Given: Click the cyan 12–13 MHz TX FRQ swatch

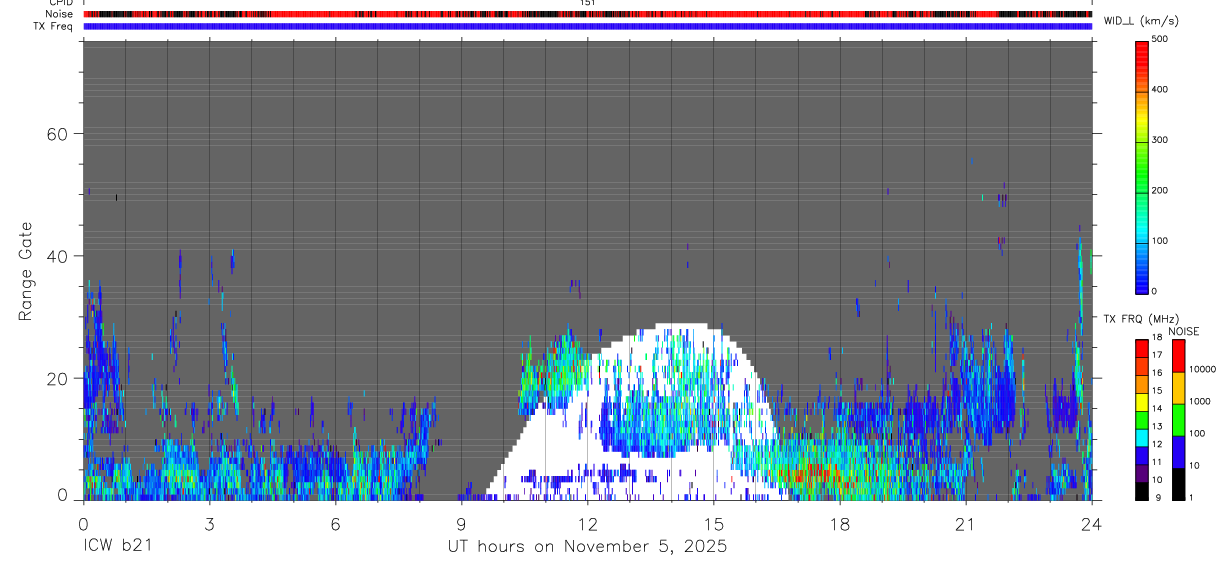Looking at the screenshot, I should click(1141, 438).
